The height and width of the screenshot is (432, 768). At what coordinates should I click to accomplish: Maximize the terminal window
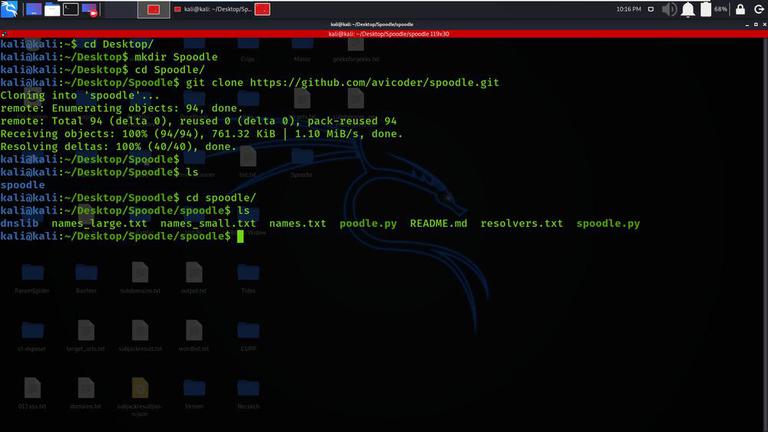click(x=756, y=24)
